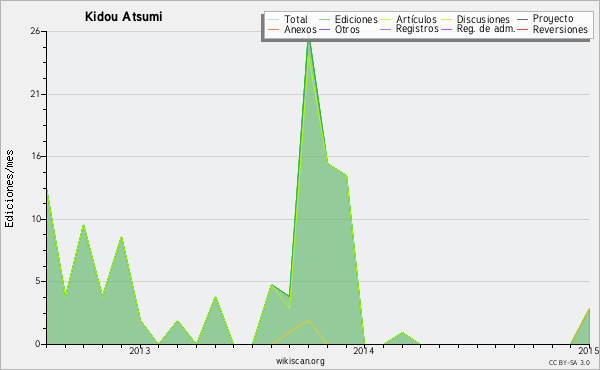Click the 'Reversiones' legend label

560,29
